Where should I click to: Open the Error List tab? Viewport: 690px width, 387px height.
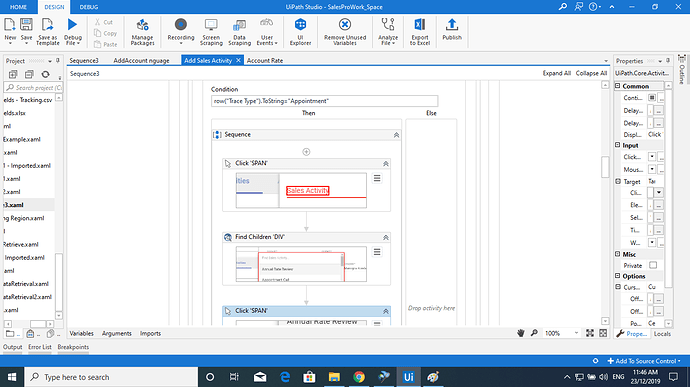coord(40,347)
